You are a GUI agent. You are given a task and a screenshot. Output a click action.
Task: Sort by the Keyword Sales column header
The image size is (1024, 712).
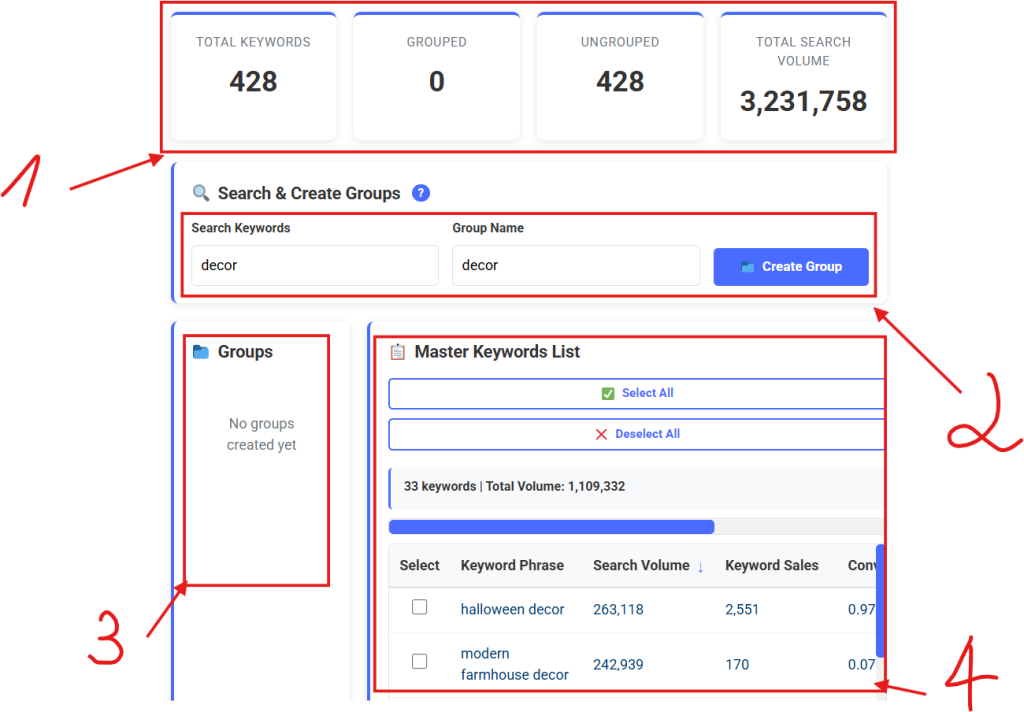pyautogui.click(x=772, y=565)
